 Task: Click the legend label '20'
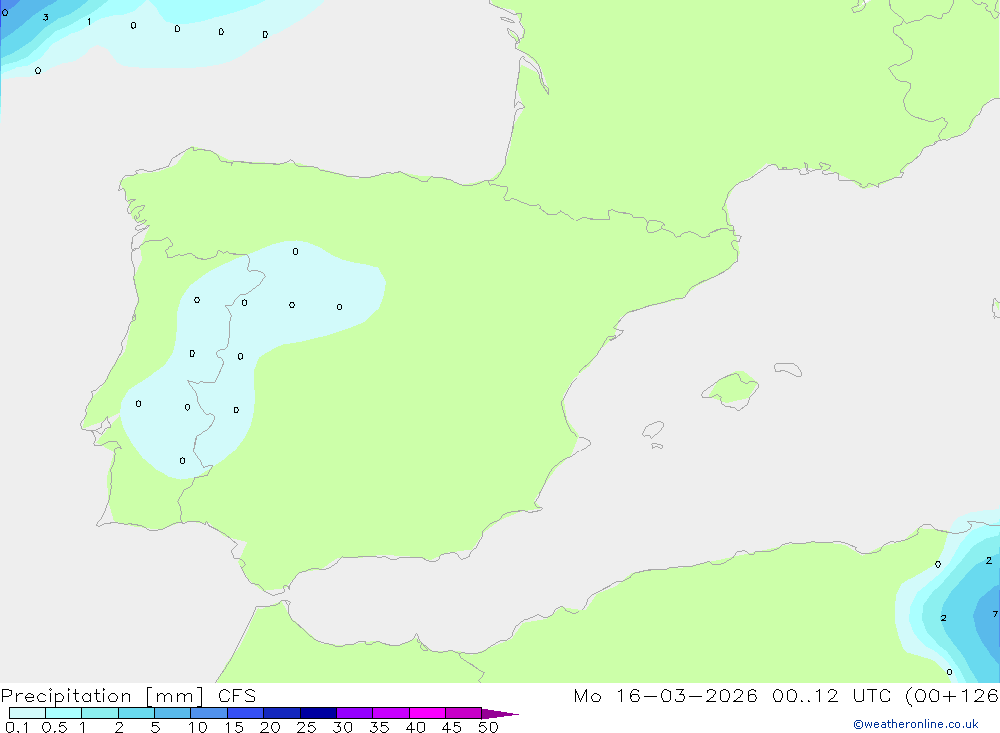coord(270,727)
